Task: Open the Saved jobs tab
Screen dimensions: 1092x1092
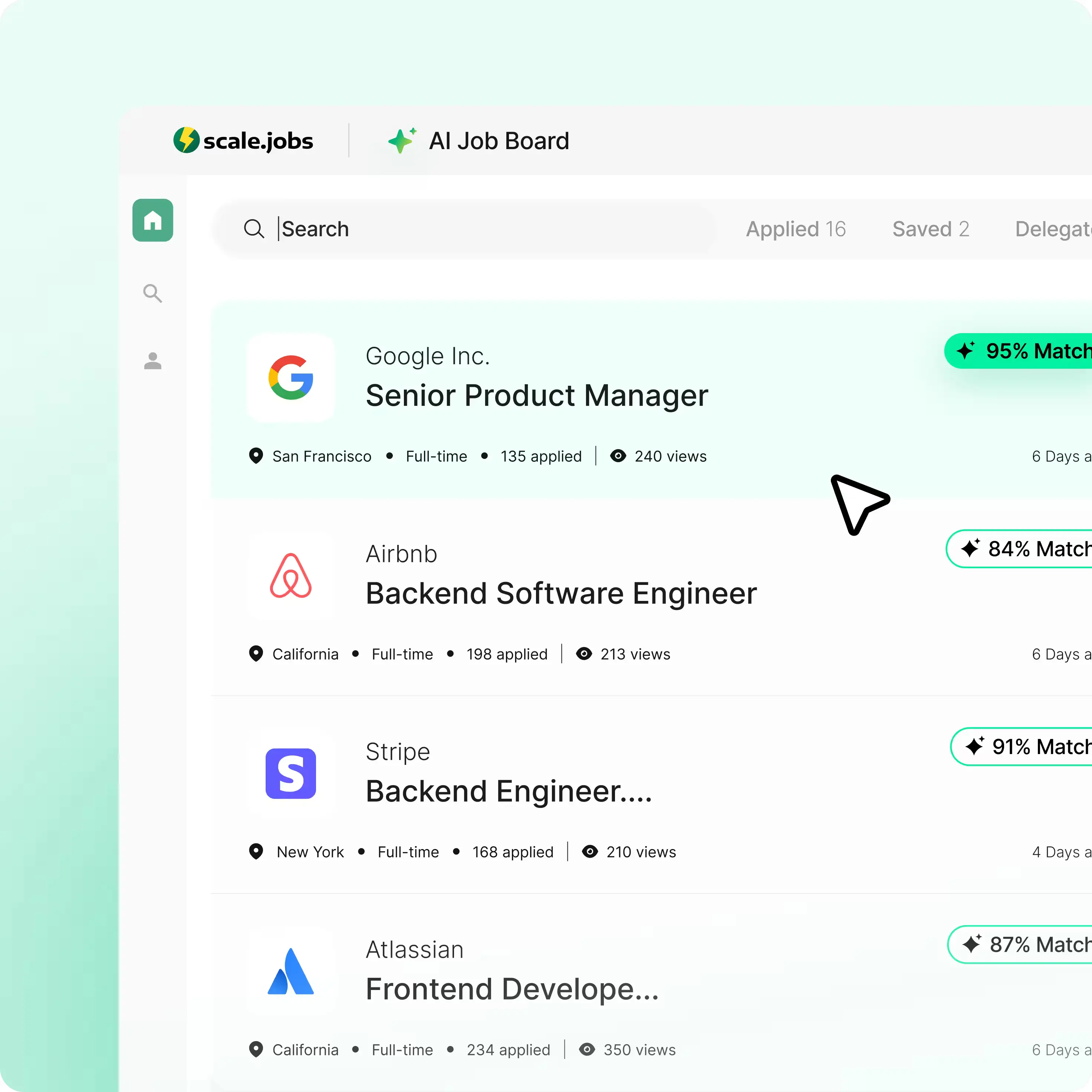Action: coord(930,229)
